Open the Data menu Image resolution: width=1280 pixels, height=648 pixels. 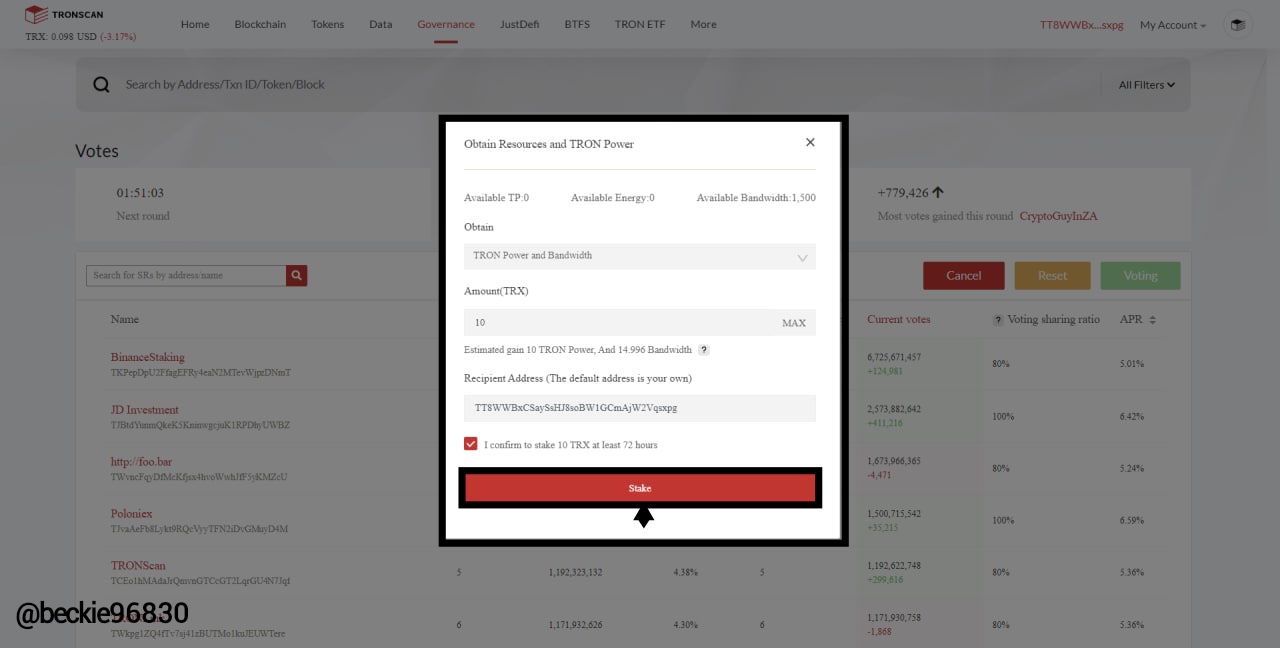point(380,24)
